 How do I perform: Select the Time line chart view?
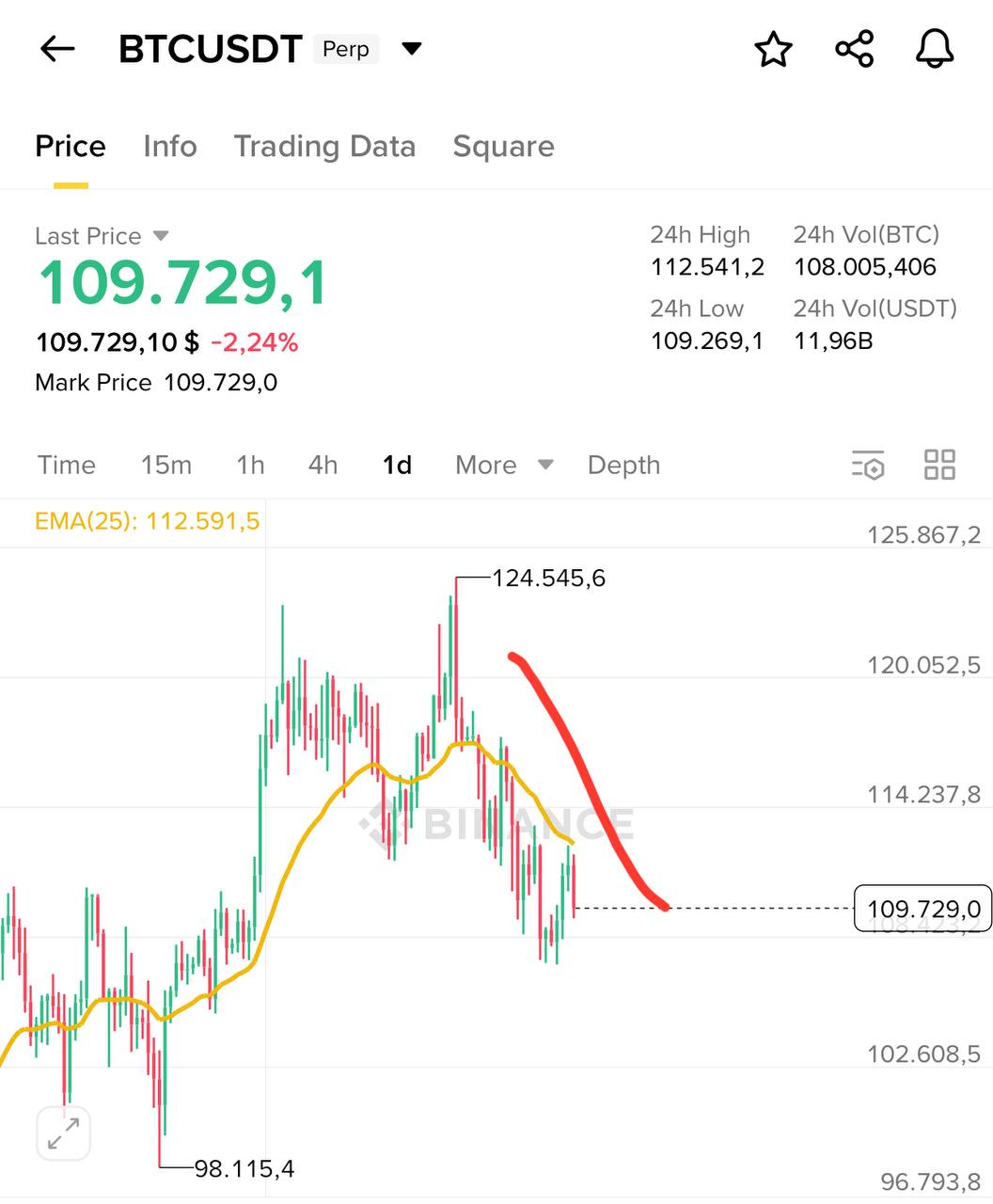pyautogui.click(x=67, y=465)
